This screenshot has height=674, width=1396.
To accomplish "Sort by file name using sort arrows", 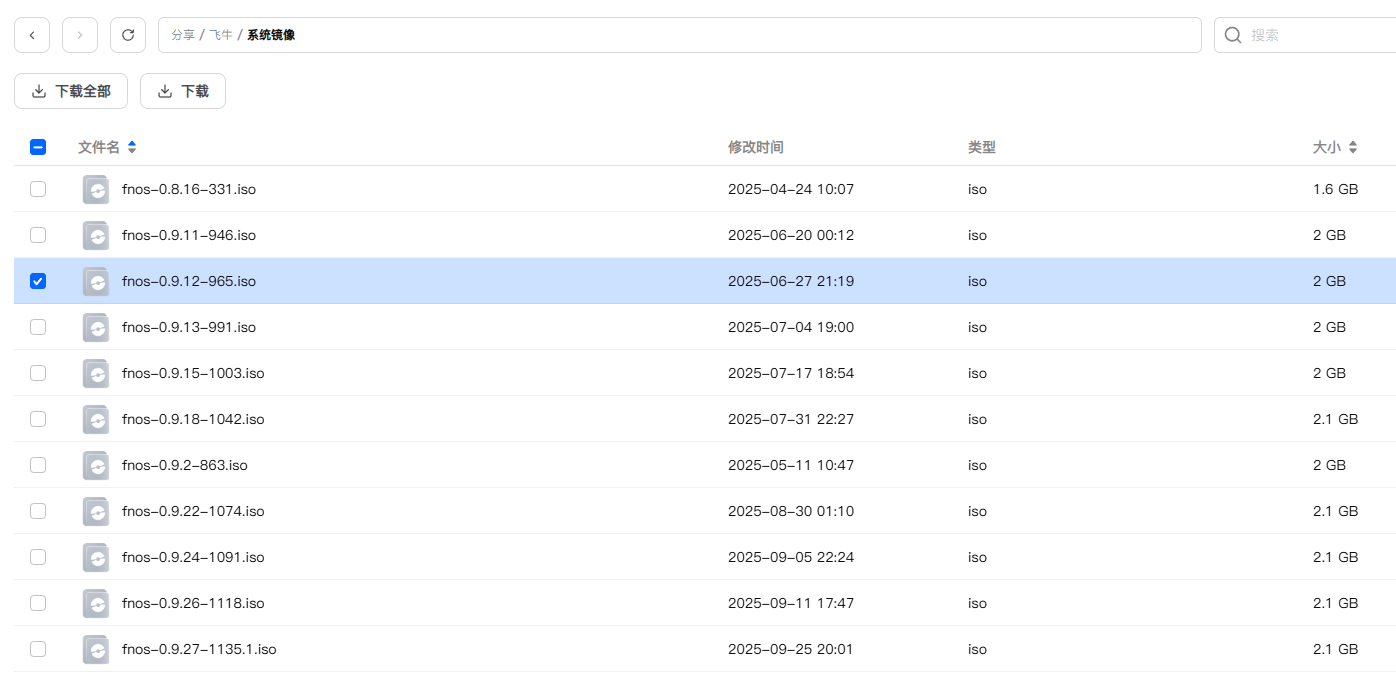I will (132, 147).
